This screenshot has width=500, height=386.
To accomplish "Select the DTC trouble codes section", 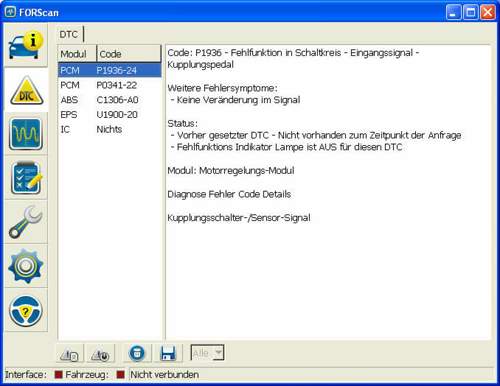I will click(x=26, y=90).
